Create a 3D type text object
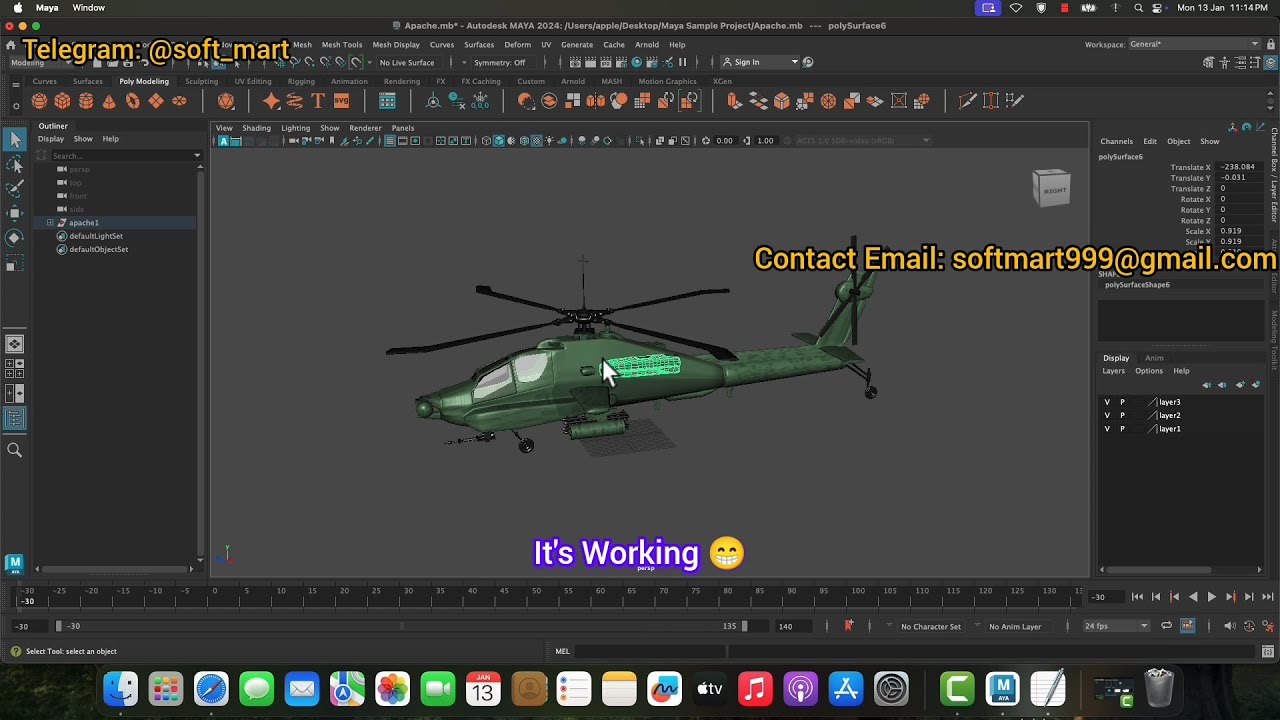Image resolution: width=1280 pixels, height=720 pixels. coord(318,101)
